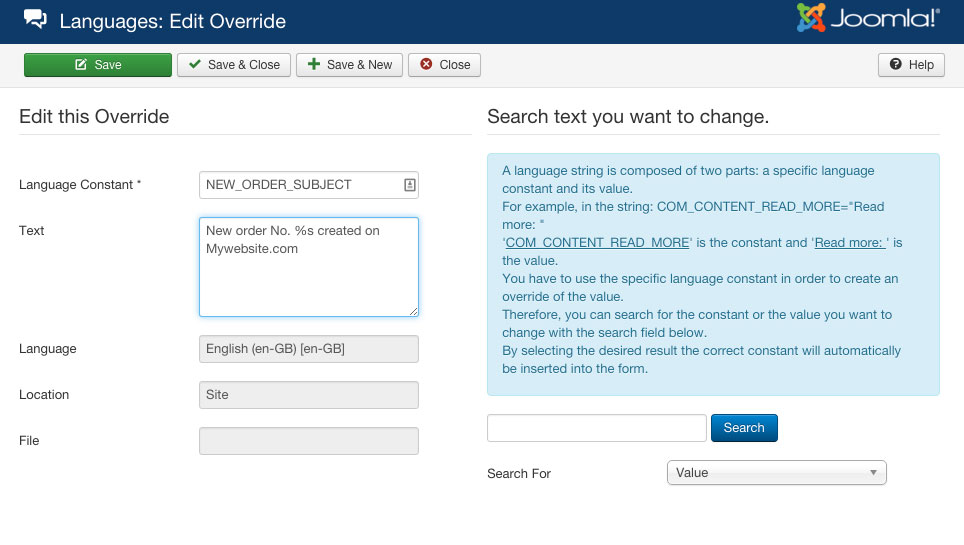Click the Languages speech bubbles icon
Viewport: 964px width, 545px height.
(x=35, y=19)
